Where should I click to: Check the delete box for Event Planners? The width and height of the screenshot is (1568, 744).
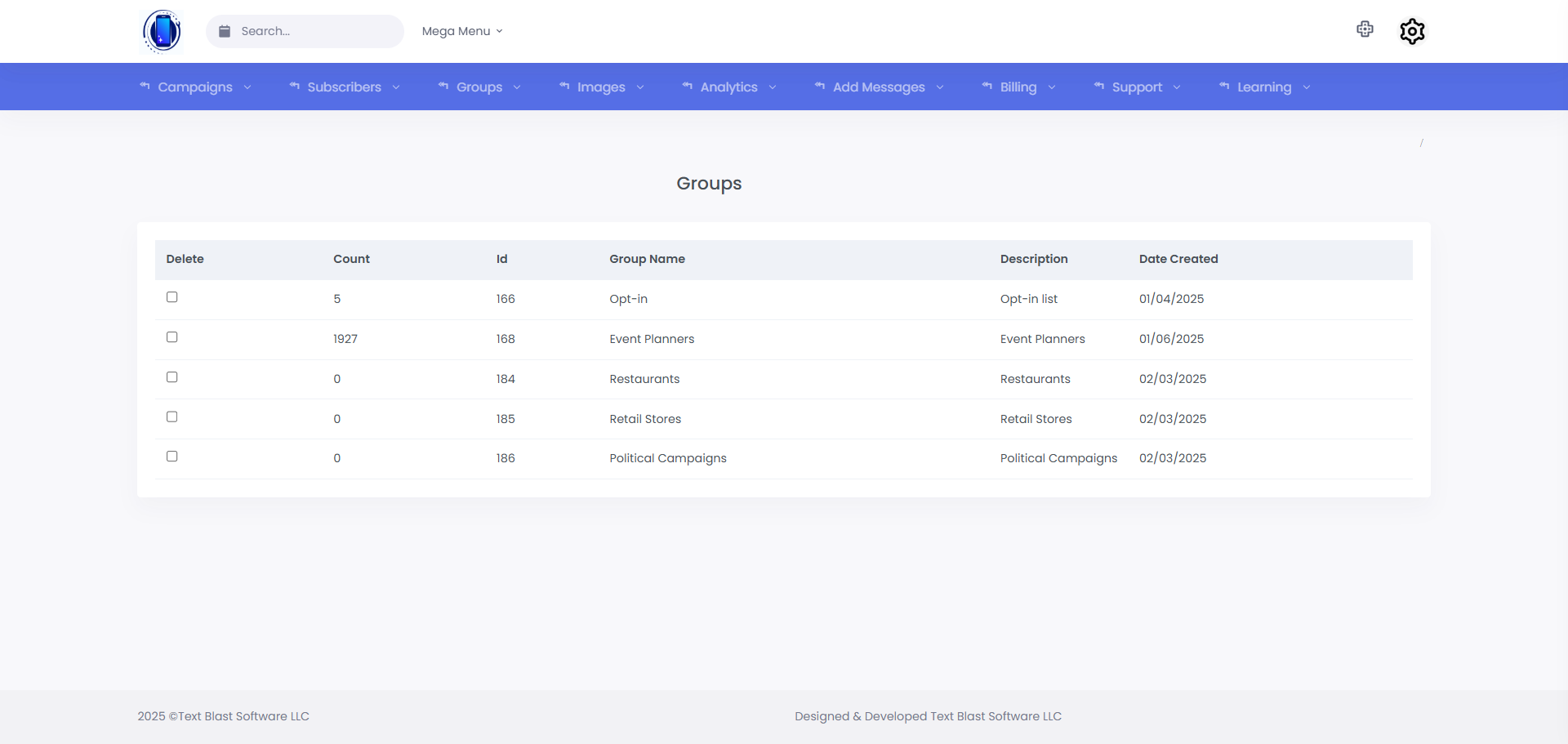(171, 337)
